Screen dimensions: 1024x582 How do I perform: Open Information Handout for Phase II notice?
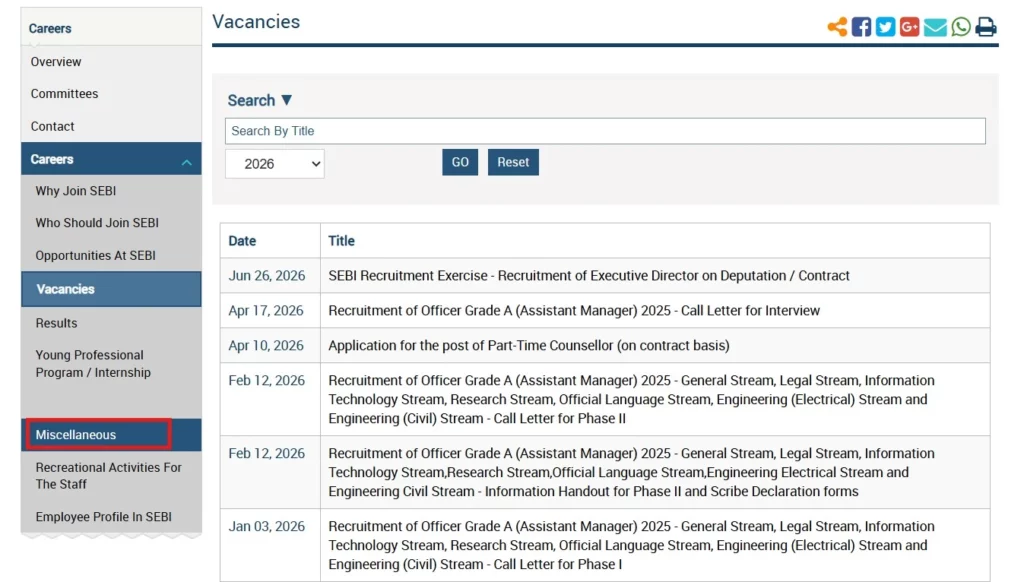(x=631, y=472)
